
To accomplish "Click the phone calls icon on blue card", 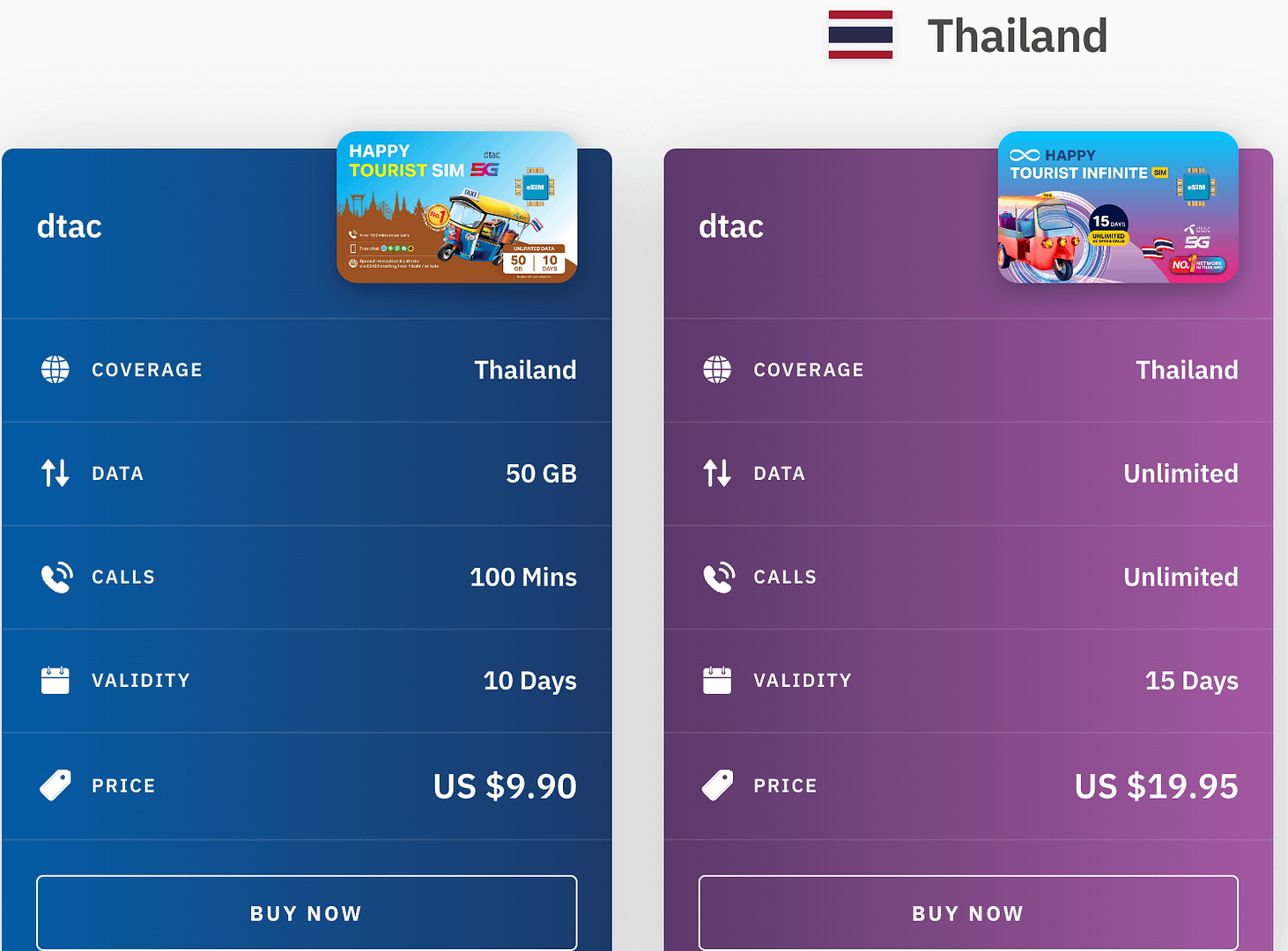I will [56, 578].
